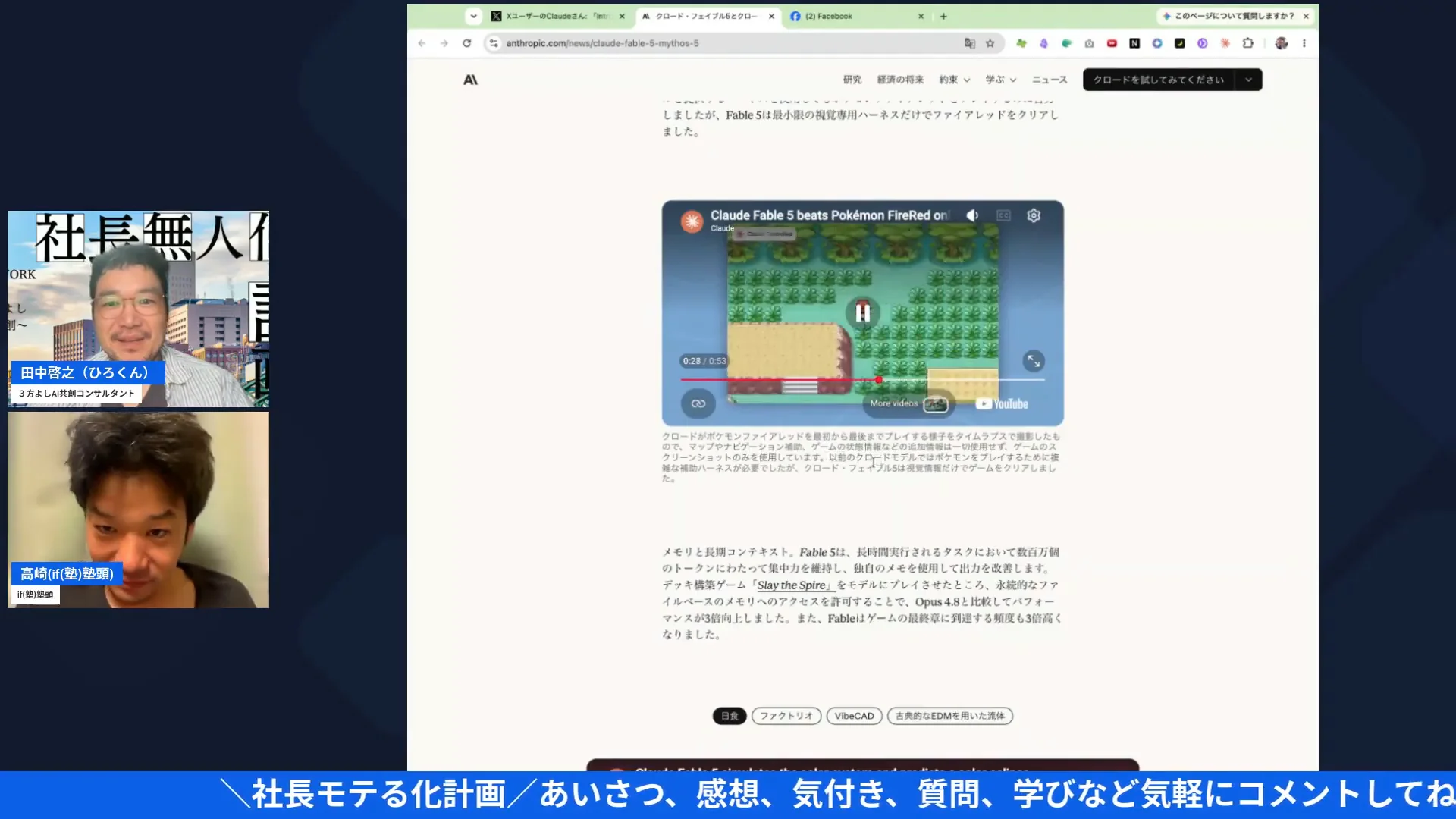Click the 田中啓之 webcam feed
Image resolution: width=1456 pixels, height=819 pixels.
138,309
